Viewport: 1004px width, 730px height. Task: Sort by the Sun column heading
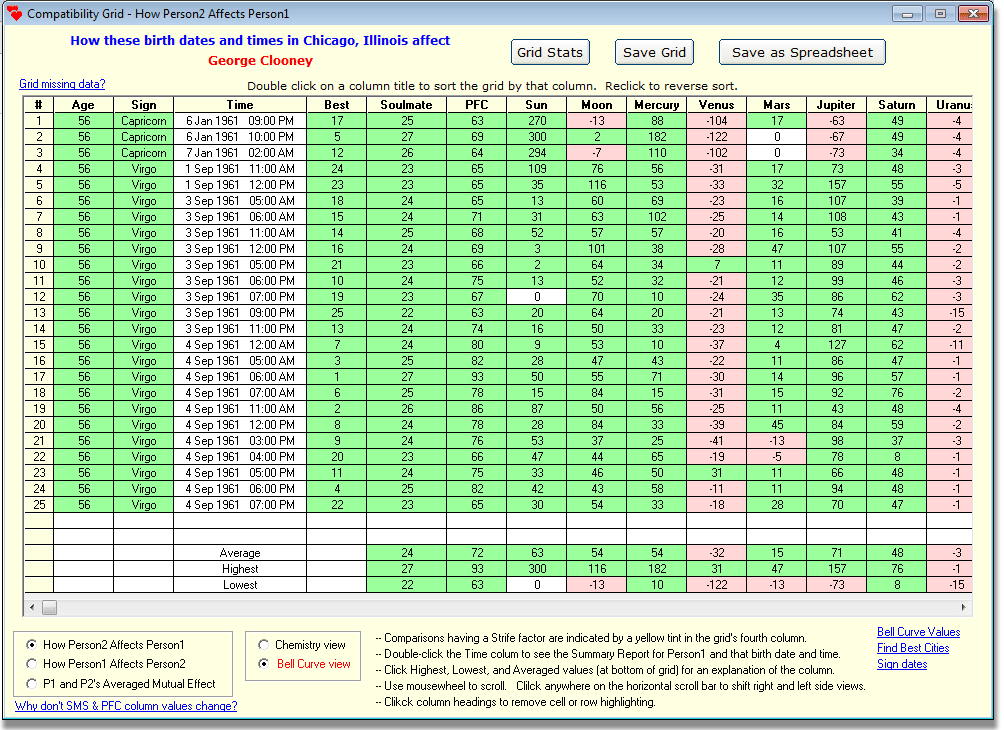(536, 104)
